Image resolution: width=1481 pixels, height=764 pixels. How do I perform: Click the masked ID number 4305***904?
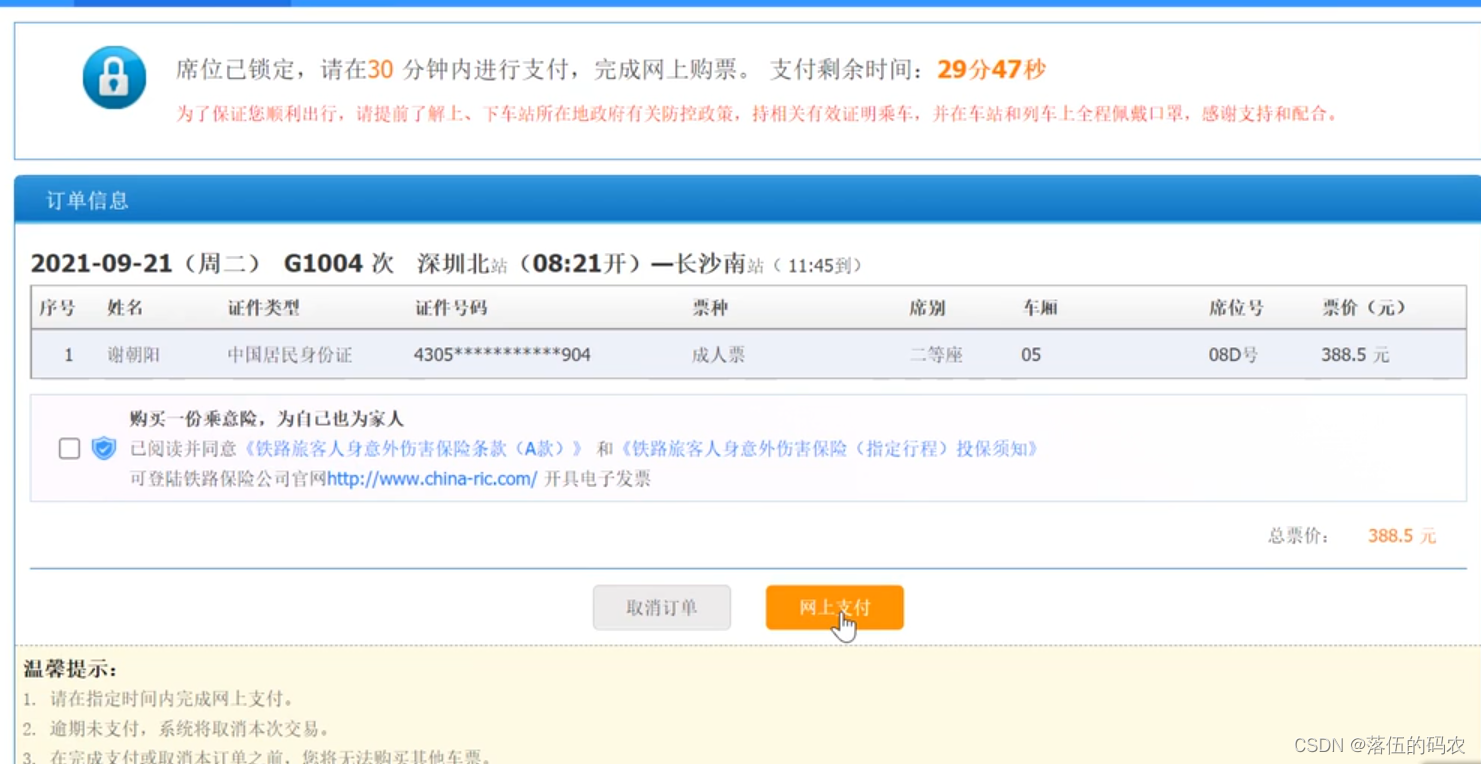pos(499,354)
